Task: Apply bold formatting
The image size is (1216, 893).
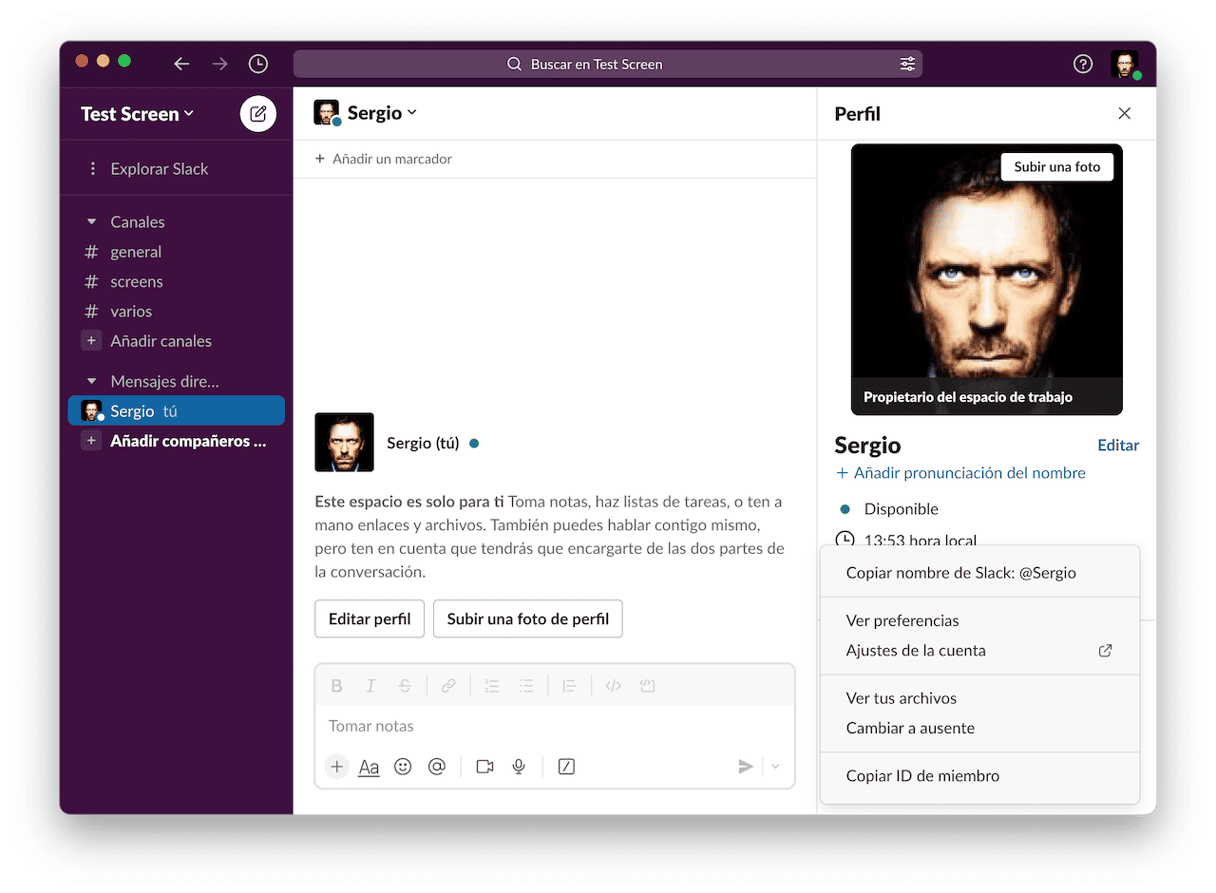Action: (337, 686)
